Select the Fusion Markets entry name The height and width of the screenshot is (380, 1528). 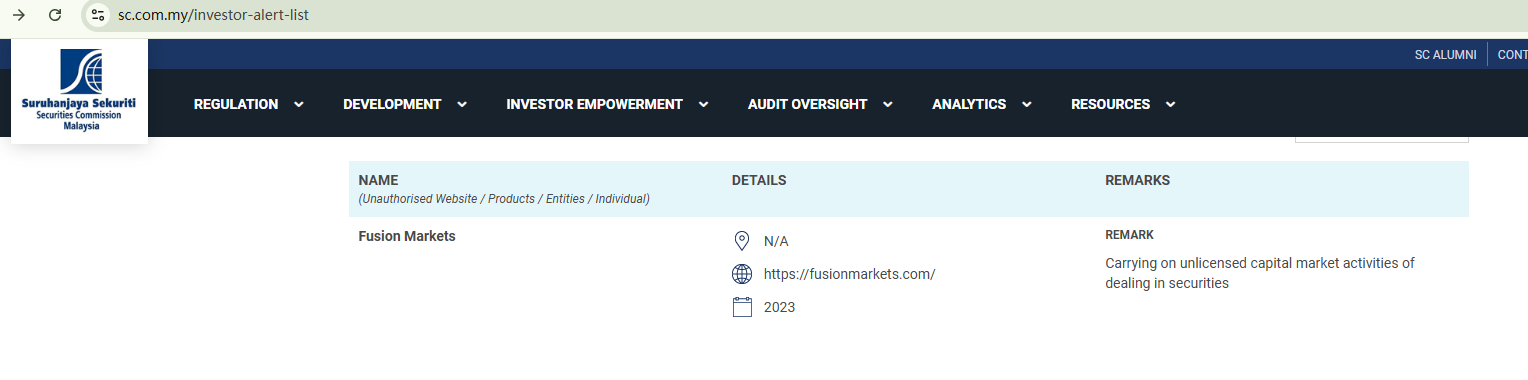click(x=407, y=237)
